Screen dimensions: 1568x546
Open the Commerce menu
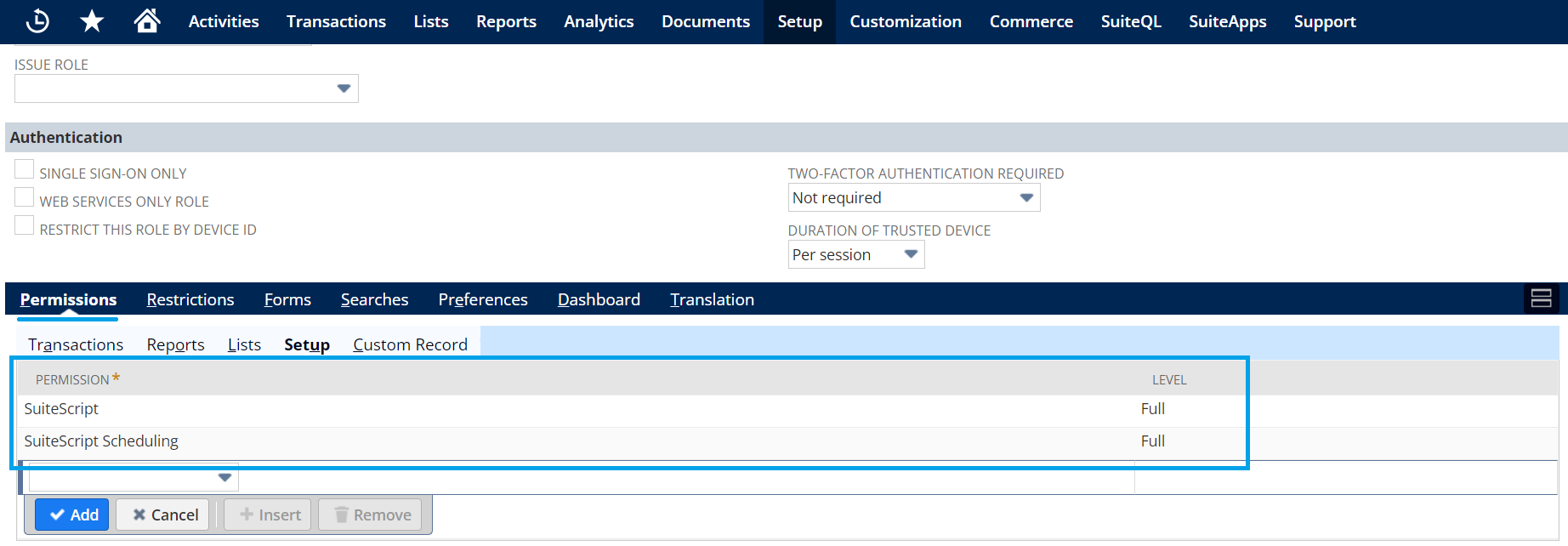pyautogui.click(x=1031, y=21)
